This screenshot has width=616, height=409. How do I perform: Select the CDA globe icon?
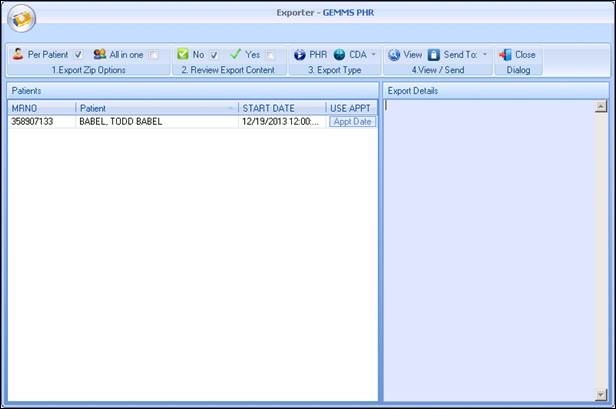coord(340,55)
